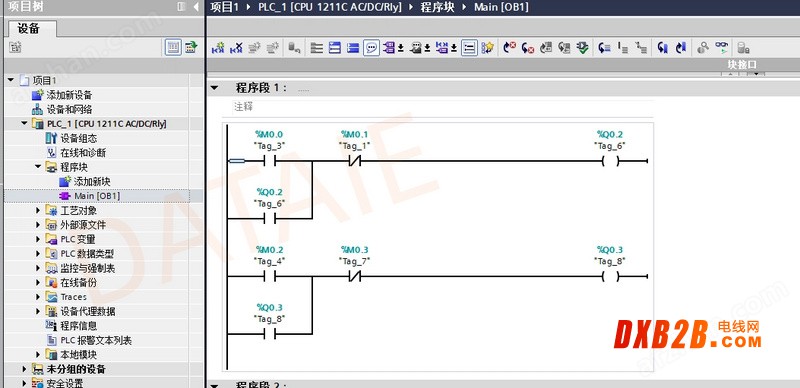This screenshot has height=388, width=800.
Task: Click 项目1 in the breadcrumb path
Action: coord(224,7)
